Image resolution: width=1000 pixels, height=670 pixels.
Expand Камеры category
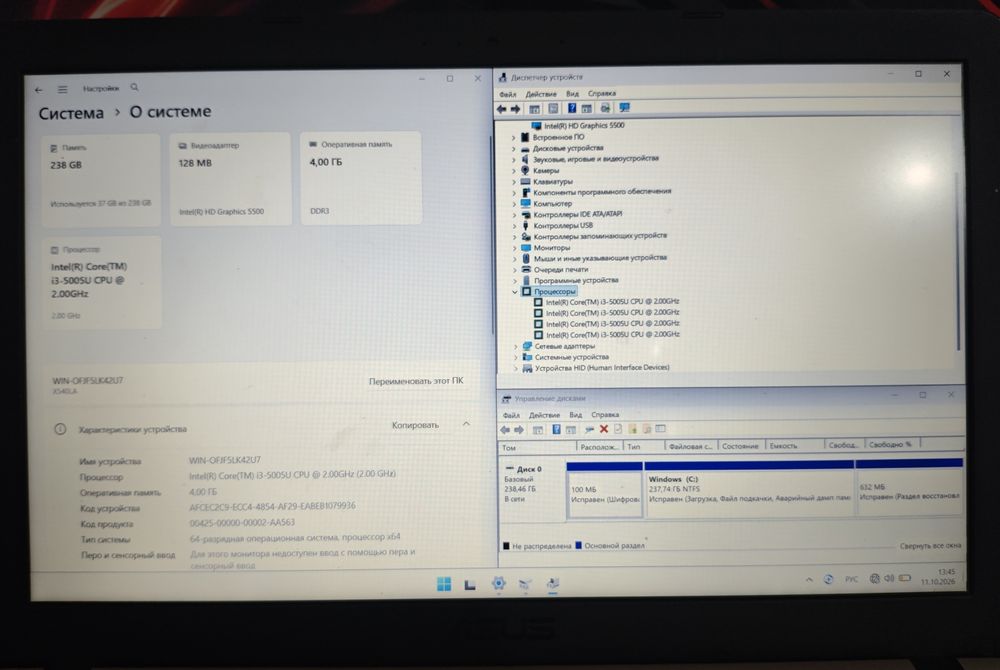click(513, 170)
